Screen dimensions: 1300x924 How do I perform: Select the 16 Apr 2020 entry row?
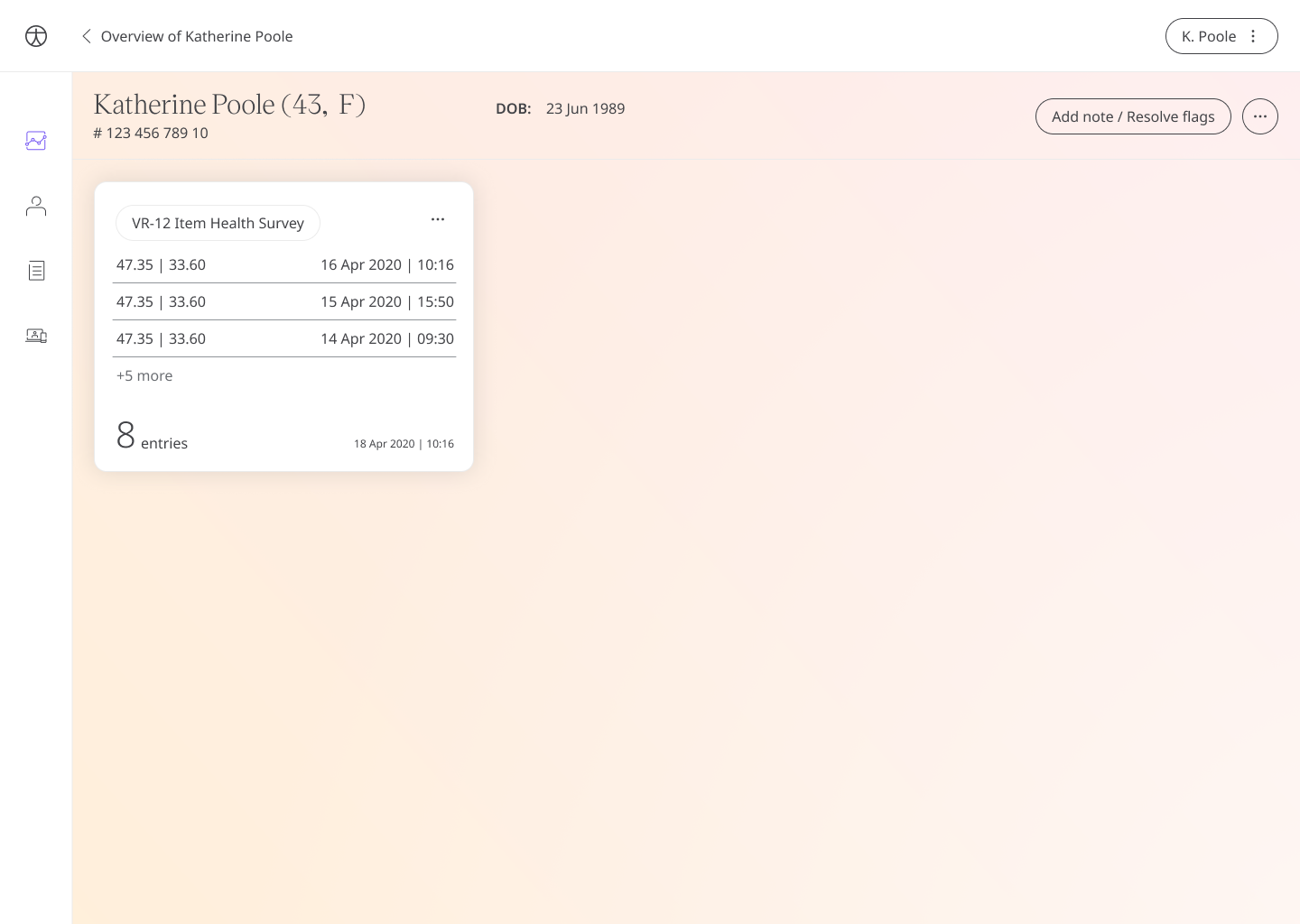284,264
